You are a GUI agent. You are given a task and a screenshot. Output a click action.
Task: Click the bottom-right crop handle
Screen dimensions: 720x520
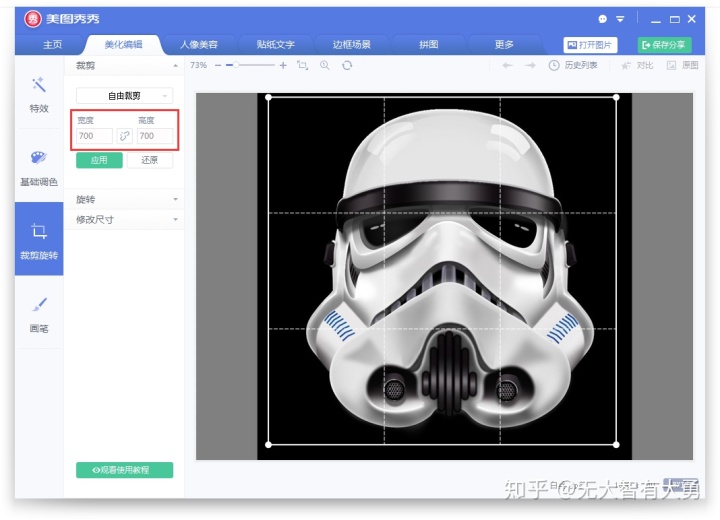pos(616,444)
